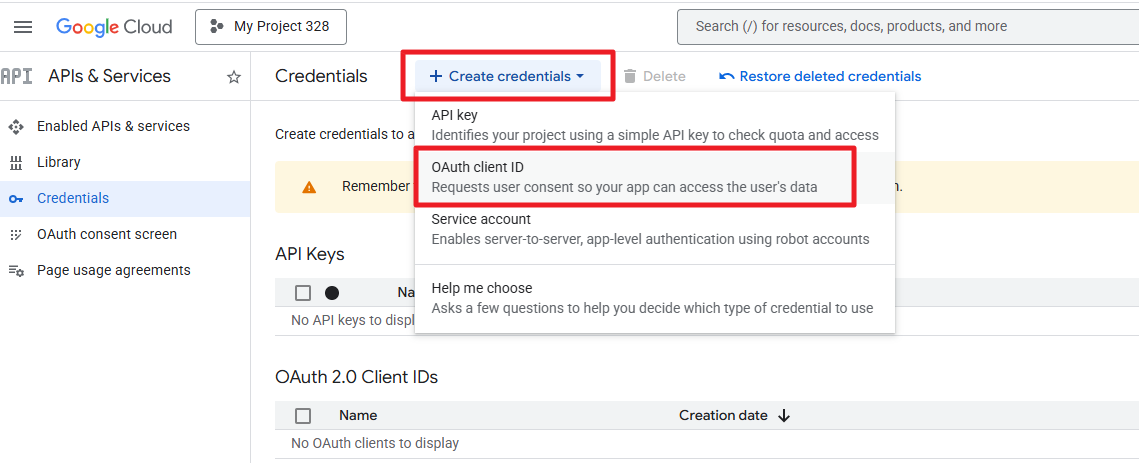Image resolution: width=1139 pixels, height=463 pixels.
Task: Tick the select-all checkbox for OAuth 2.0 Client IDs
Action: tap(303, 416)
